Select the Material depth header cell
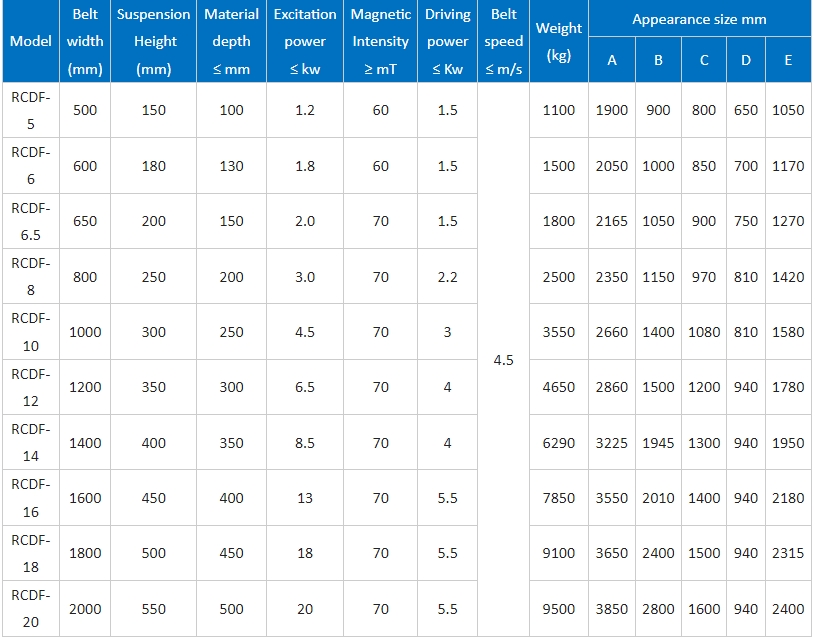 (x=231, y=41)
